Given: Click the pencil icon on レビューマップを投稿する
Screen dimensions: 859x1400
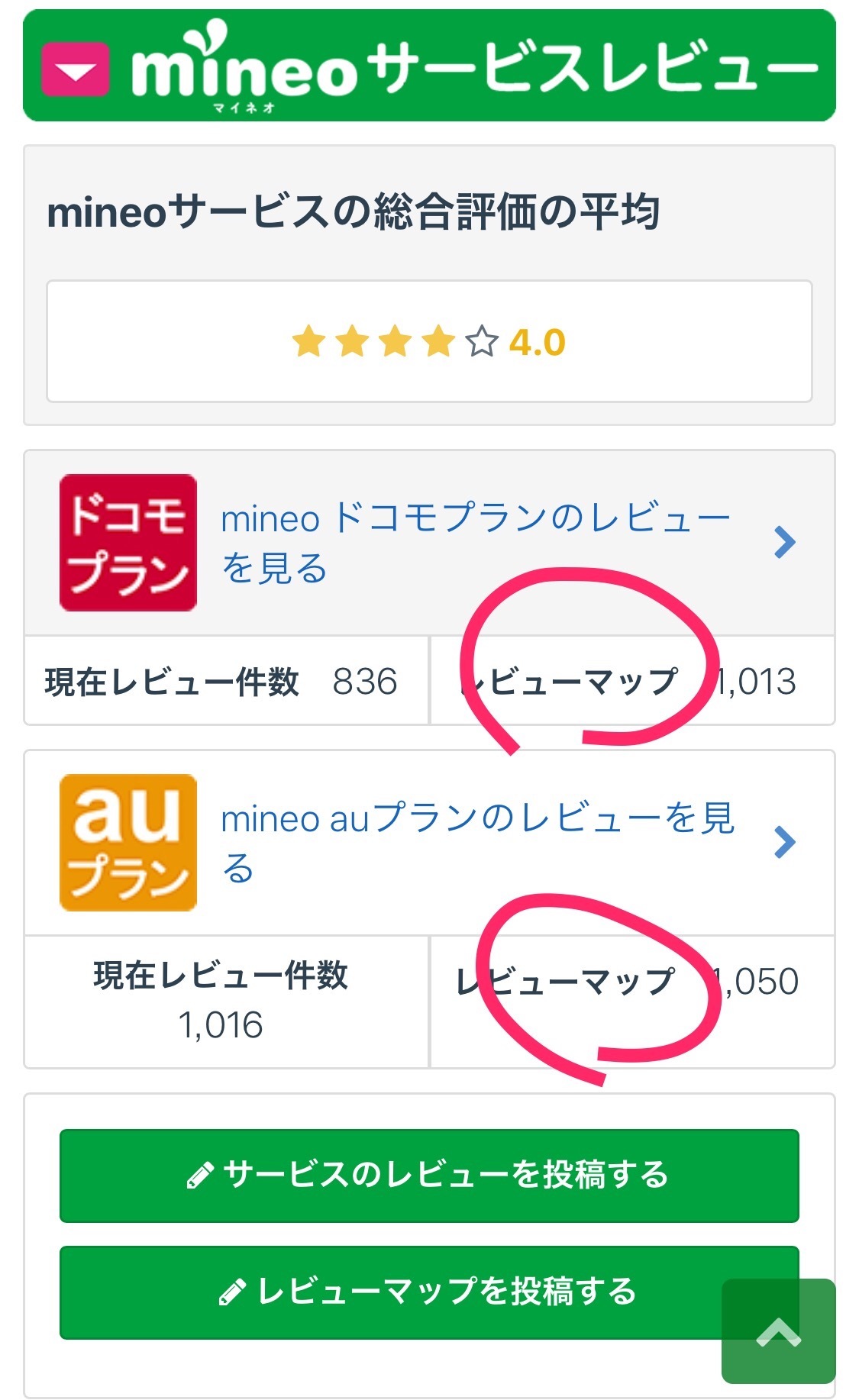Looking at the screenshot, I should point(232,1292).
